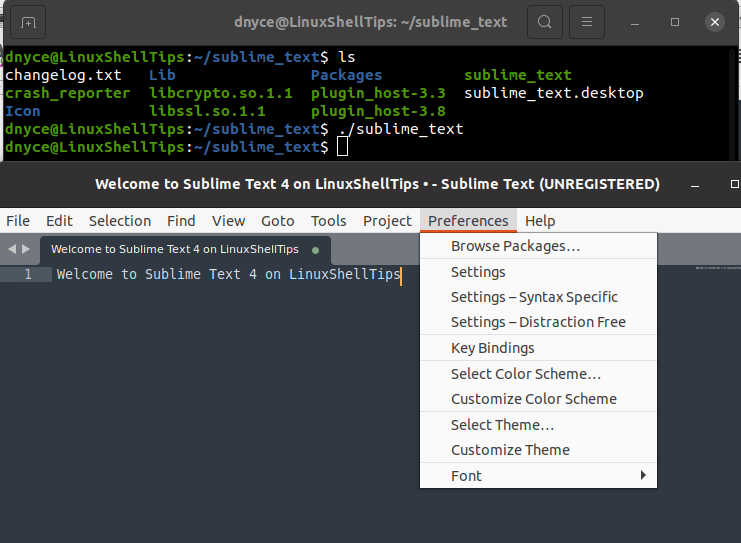
Task: Click plugin_host-3.8 in terminal
Action: point(378,111)
